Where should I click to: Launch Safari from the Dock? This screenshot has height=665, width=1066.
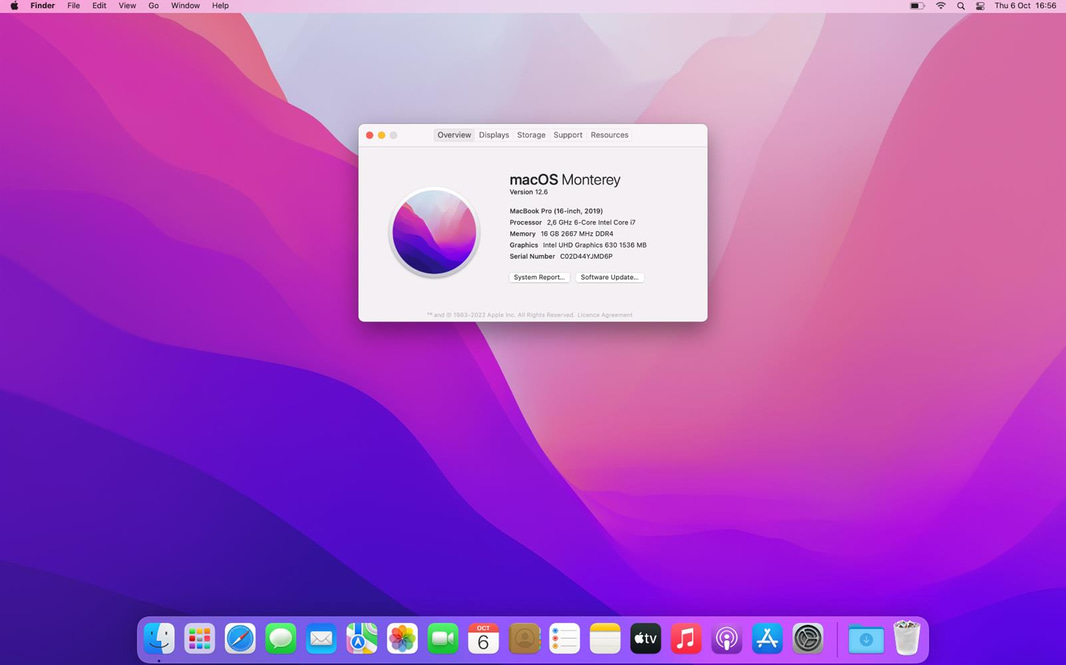pyautogui.click(x=240, y=638)
